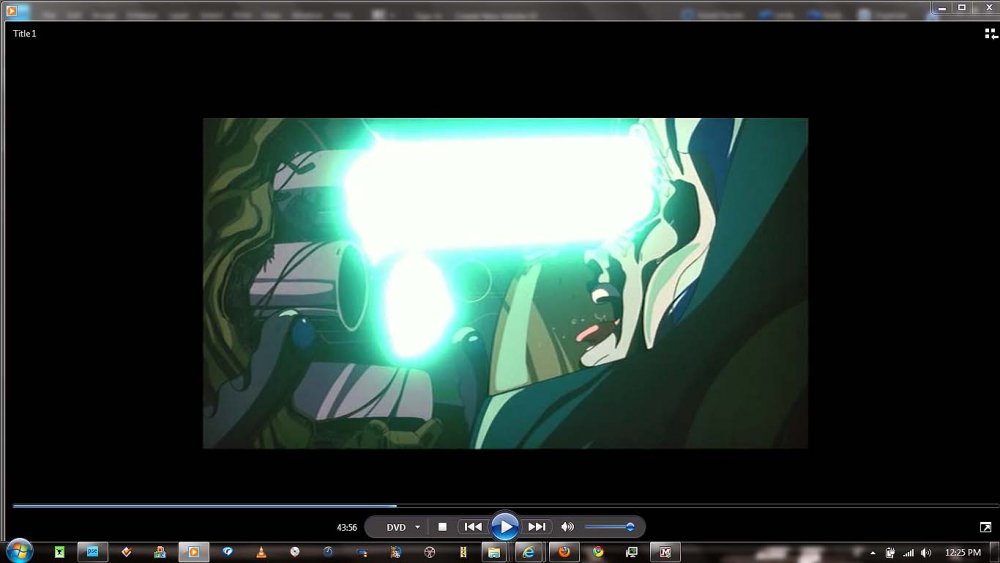This screenshot has height=563, width=1000.
Task: Stop the DVD playback
Action: click(442, 527)
